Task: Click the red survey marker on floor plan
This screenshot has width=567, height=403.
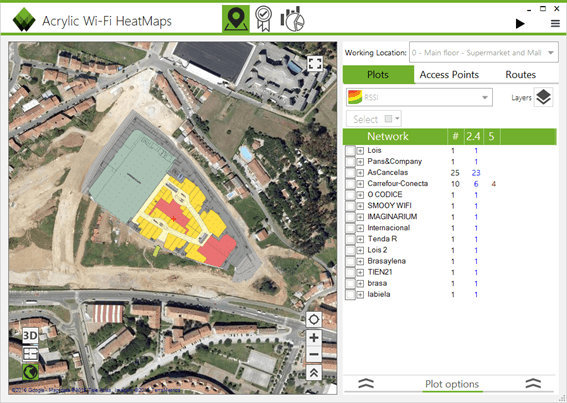Action: [174, 219]
